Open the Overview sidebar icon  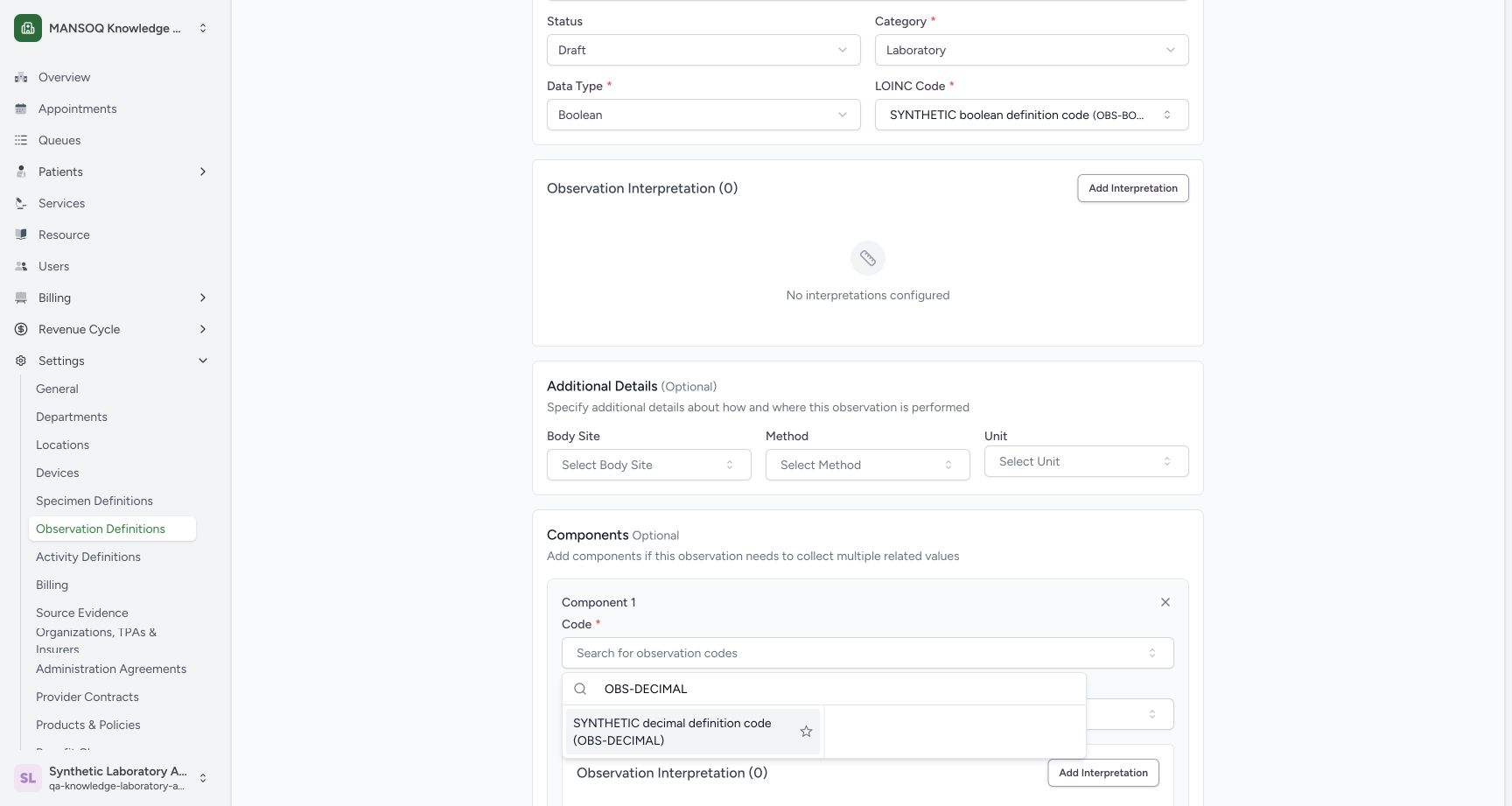21,77
